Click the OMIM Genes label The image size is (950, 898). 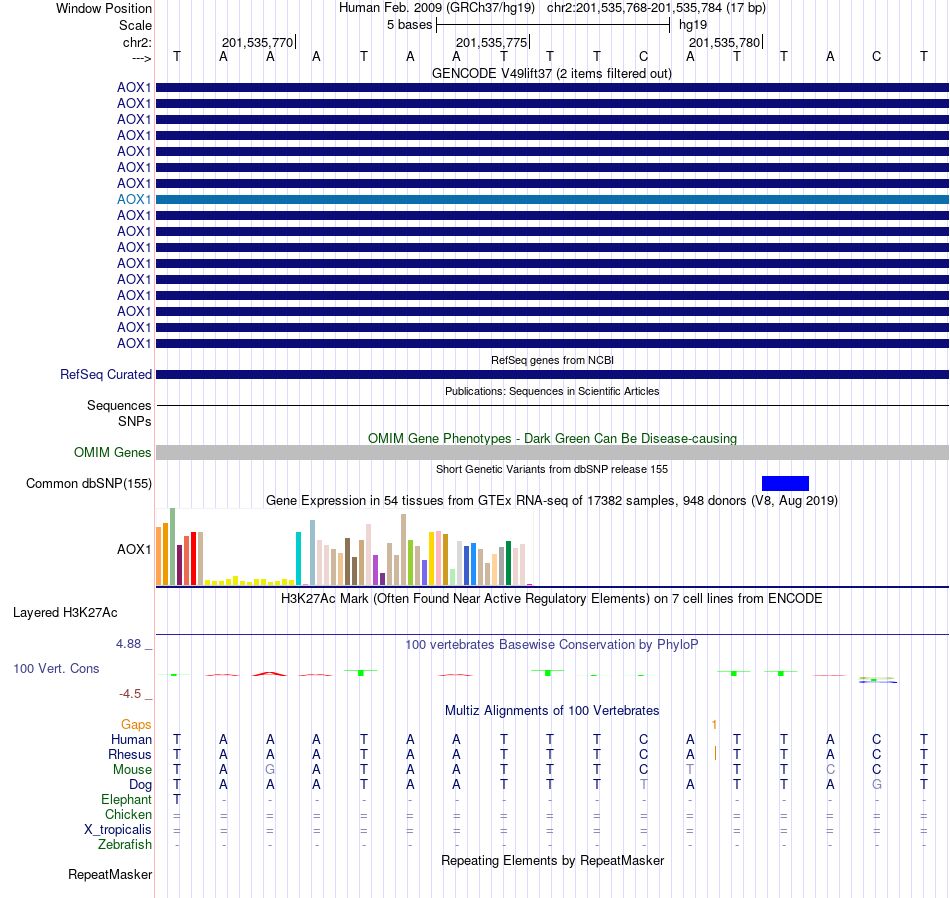coord(112,453)
